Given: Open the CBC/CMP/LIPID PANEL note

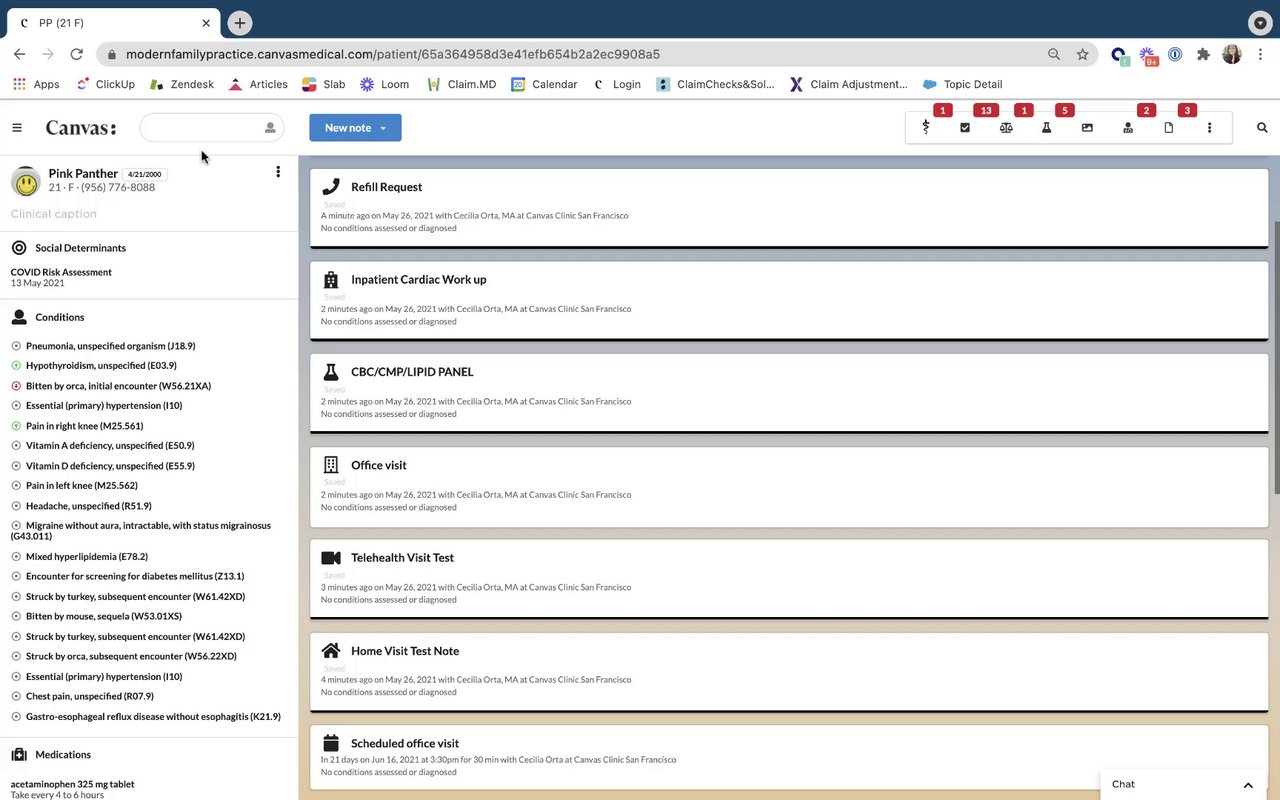Looking at the screenshot, I should (789, 393).
